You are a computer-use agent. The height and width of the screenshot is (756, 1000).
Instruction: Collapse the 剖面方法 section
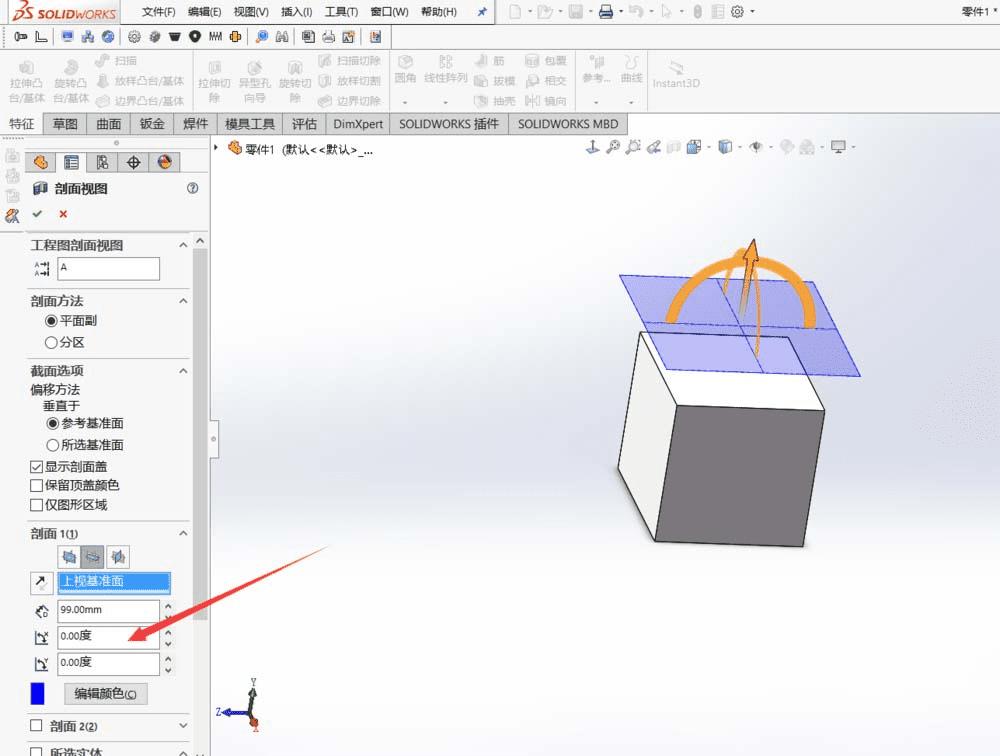[183, 301]
